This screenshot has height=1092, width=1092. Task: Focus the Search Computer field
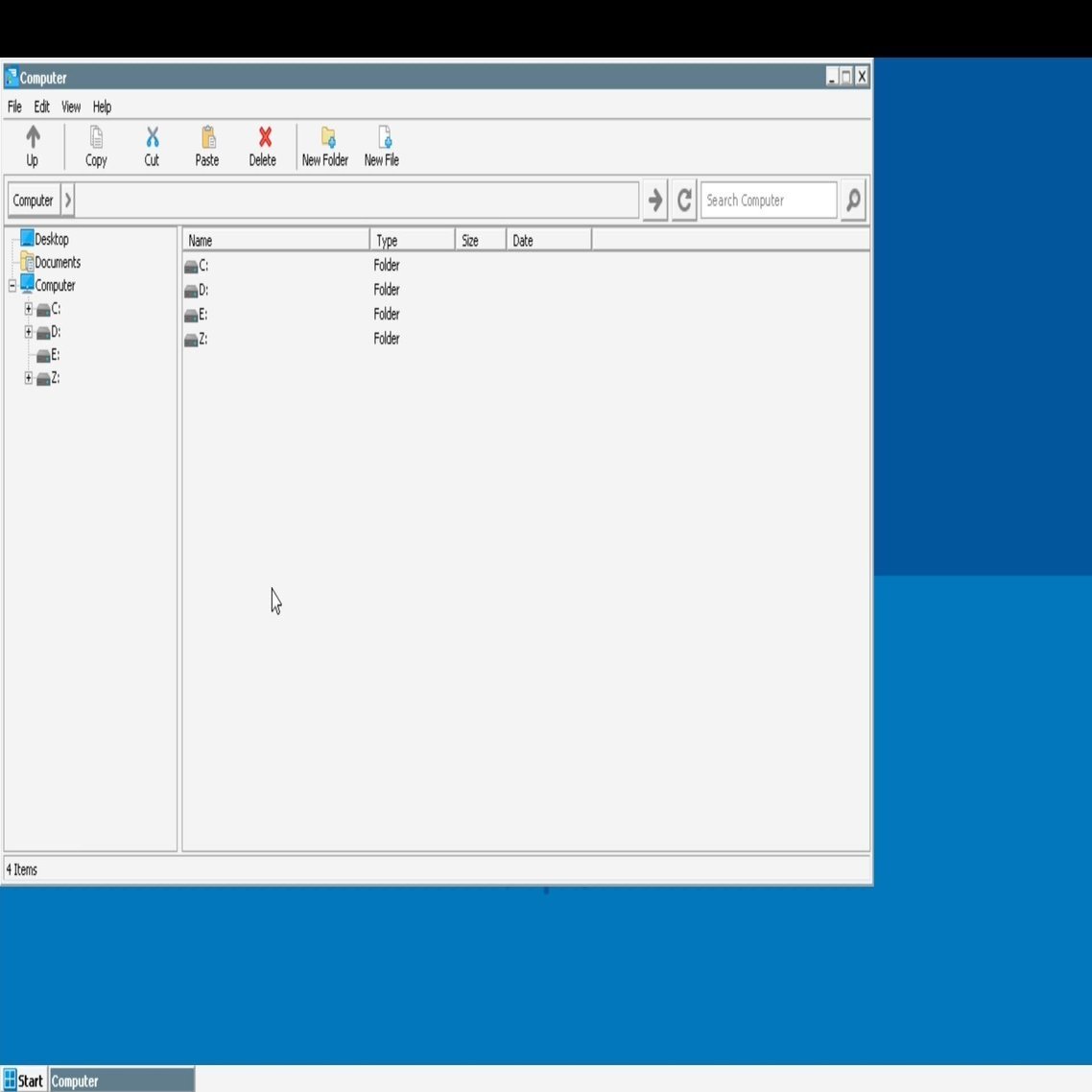click(769, 201)
